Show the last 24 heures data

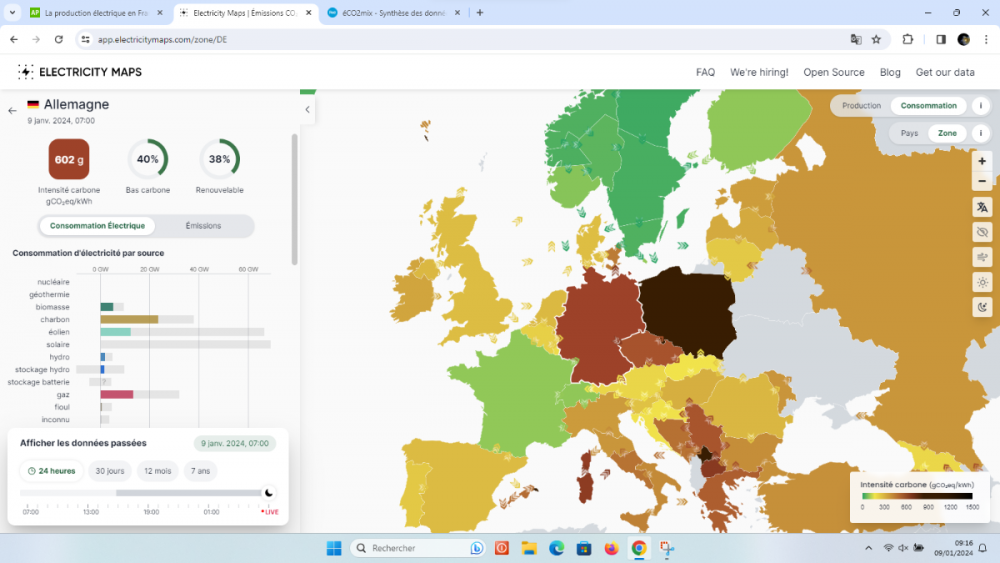52,471
